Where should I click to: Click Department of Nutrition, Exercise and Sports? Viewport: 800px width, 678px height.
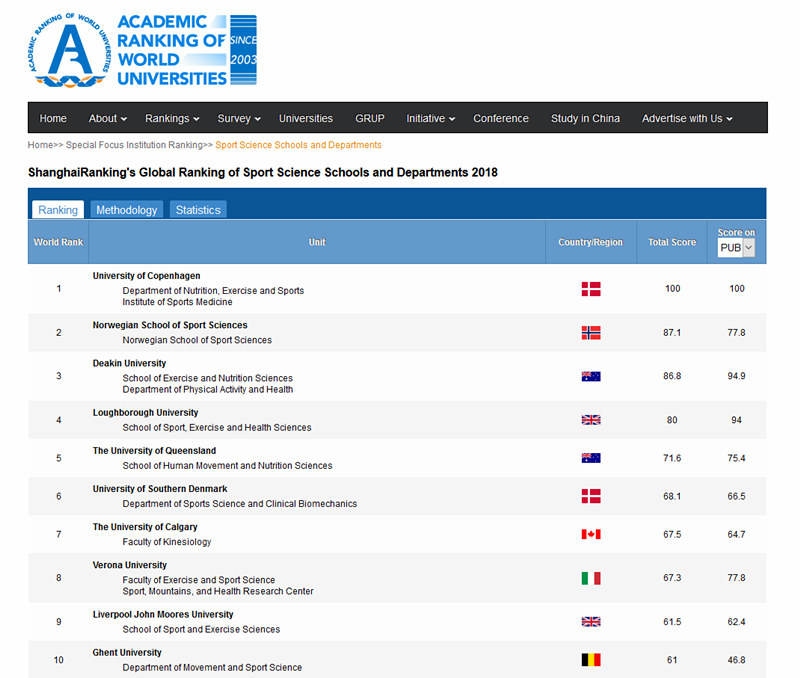tap(213, 291)
